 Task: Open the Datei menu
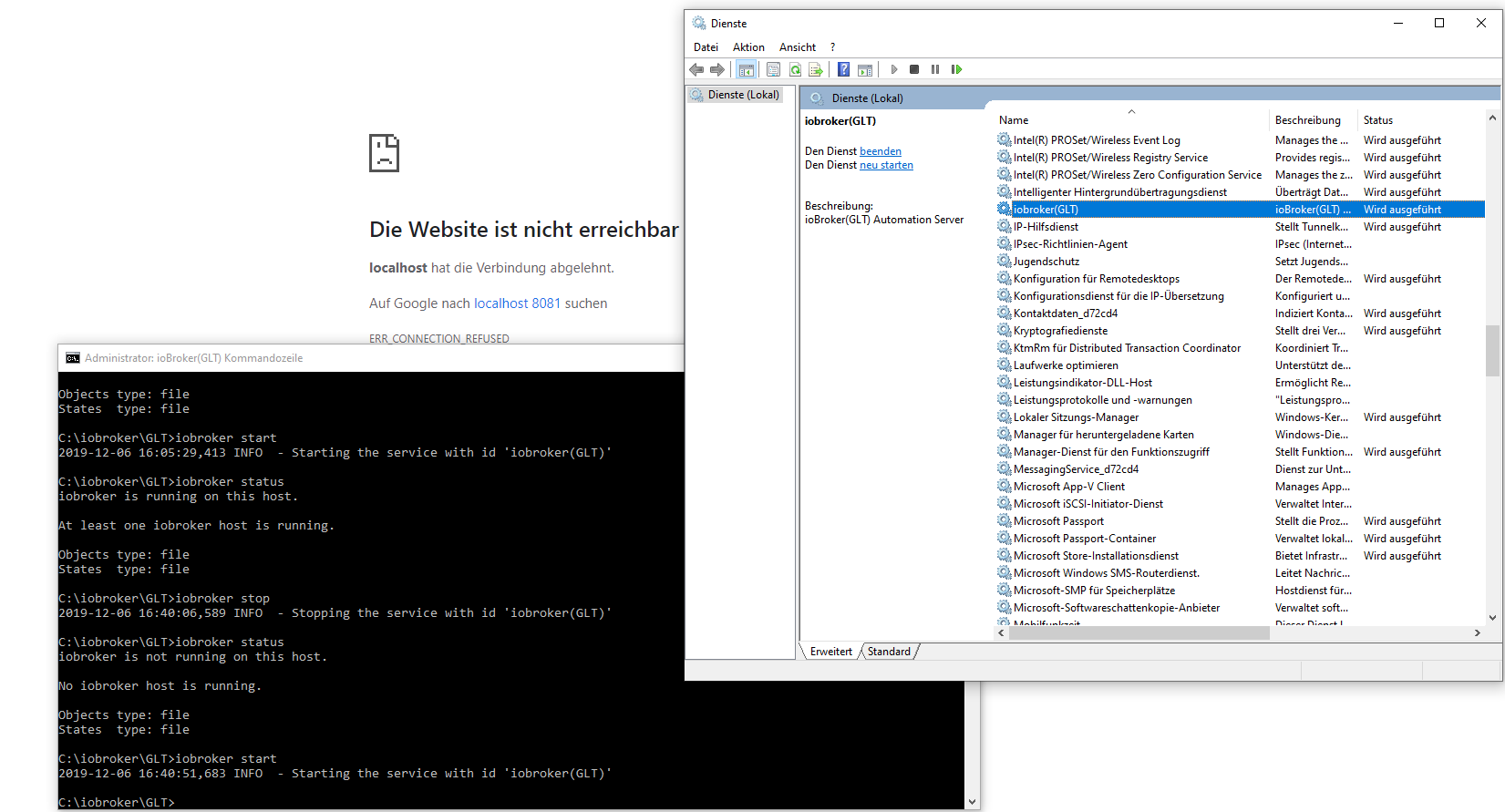pyautogui.click(x=706, y=47)
